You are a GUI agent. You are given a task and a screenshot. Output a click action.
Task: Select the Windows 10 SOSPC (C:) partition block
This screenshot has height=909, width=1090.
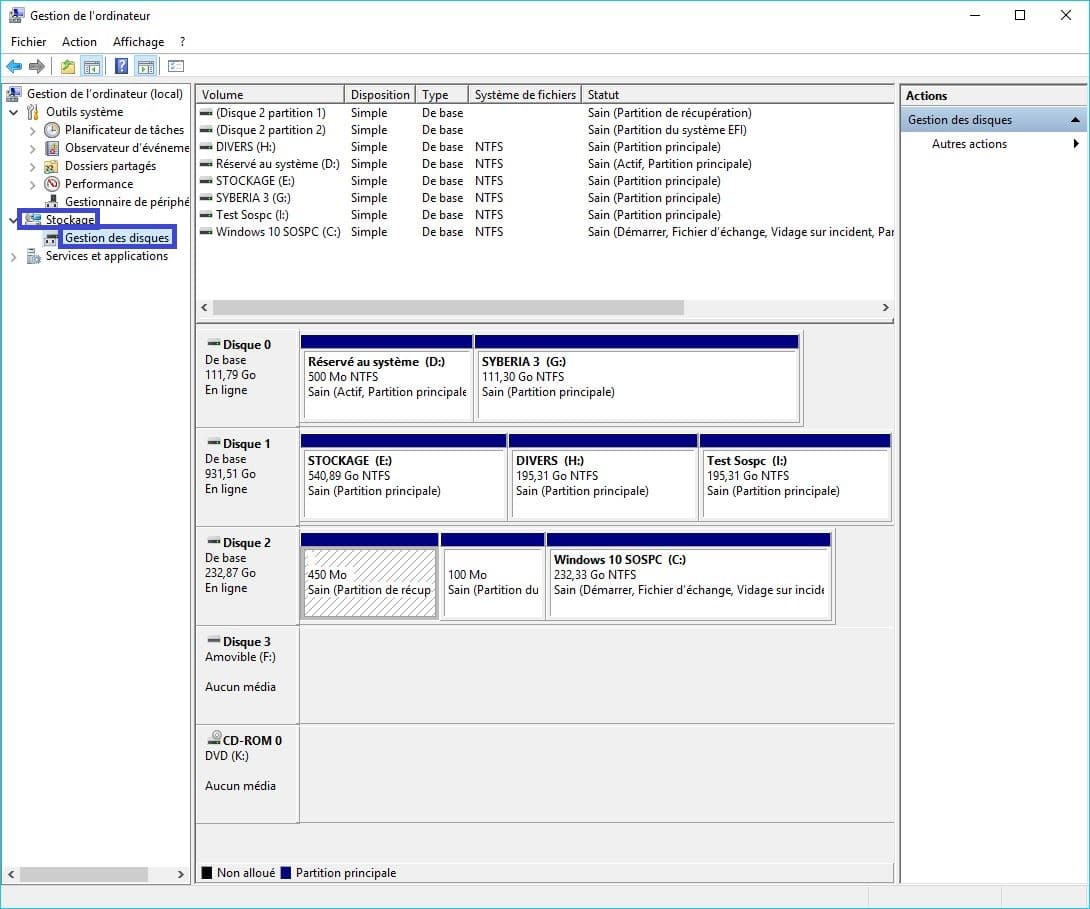coord(689,582)
